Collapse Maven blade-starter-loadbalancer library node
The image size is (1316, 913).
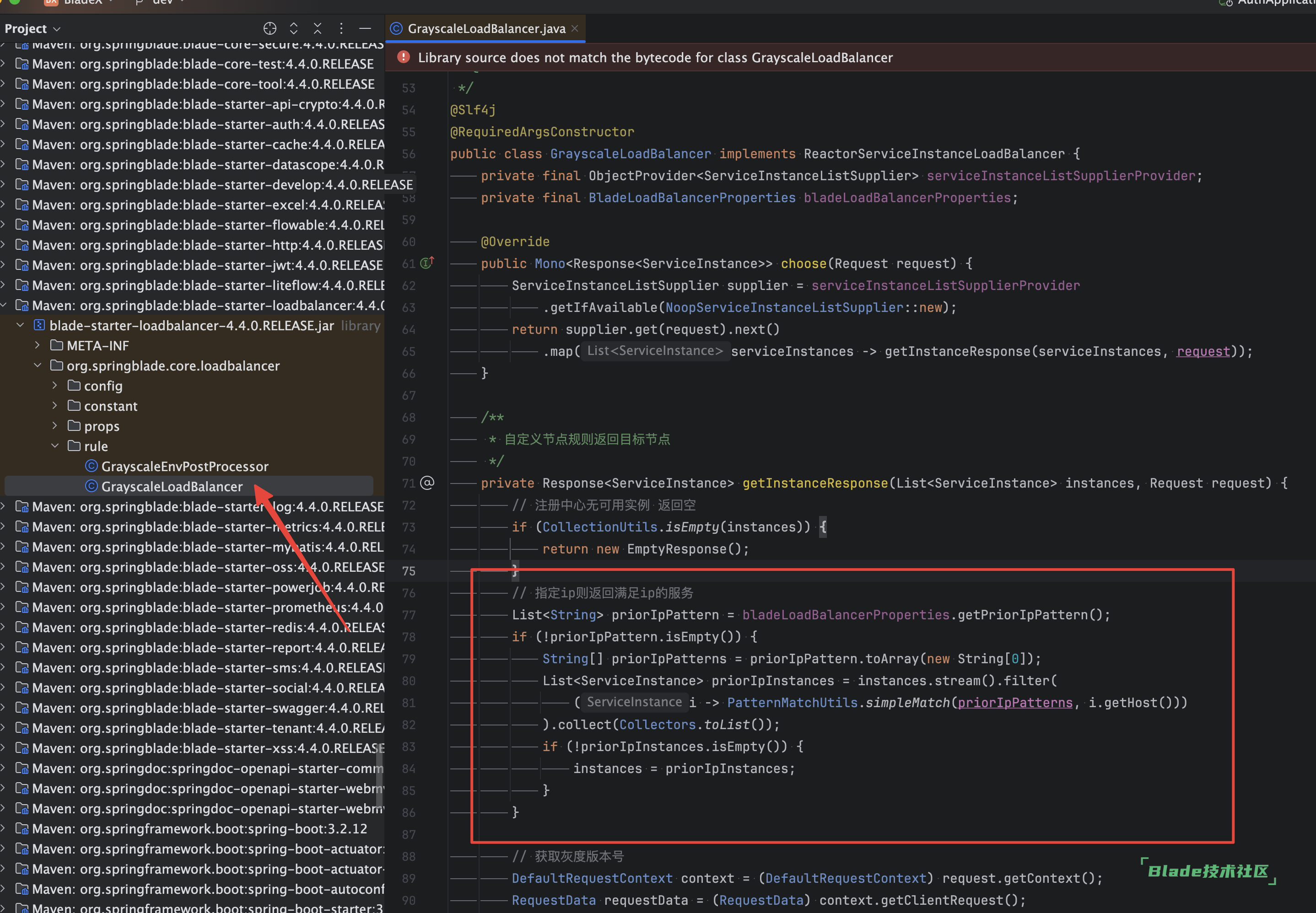(x=4, y=305)
